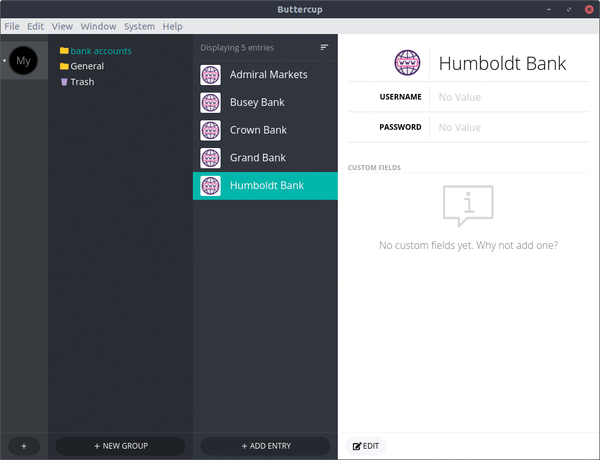Add a new vault with plus button

pos(24,446)
